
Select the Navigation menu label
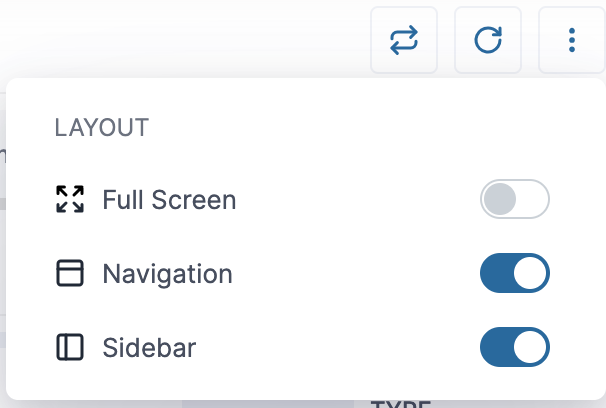pos(167,274)
